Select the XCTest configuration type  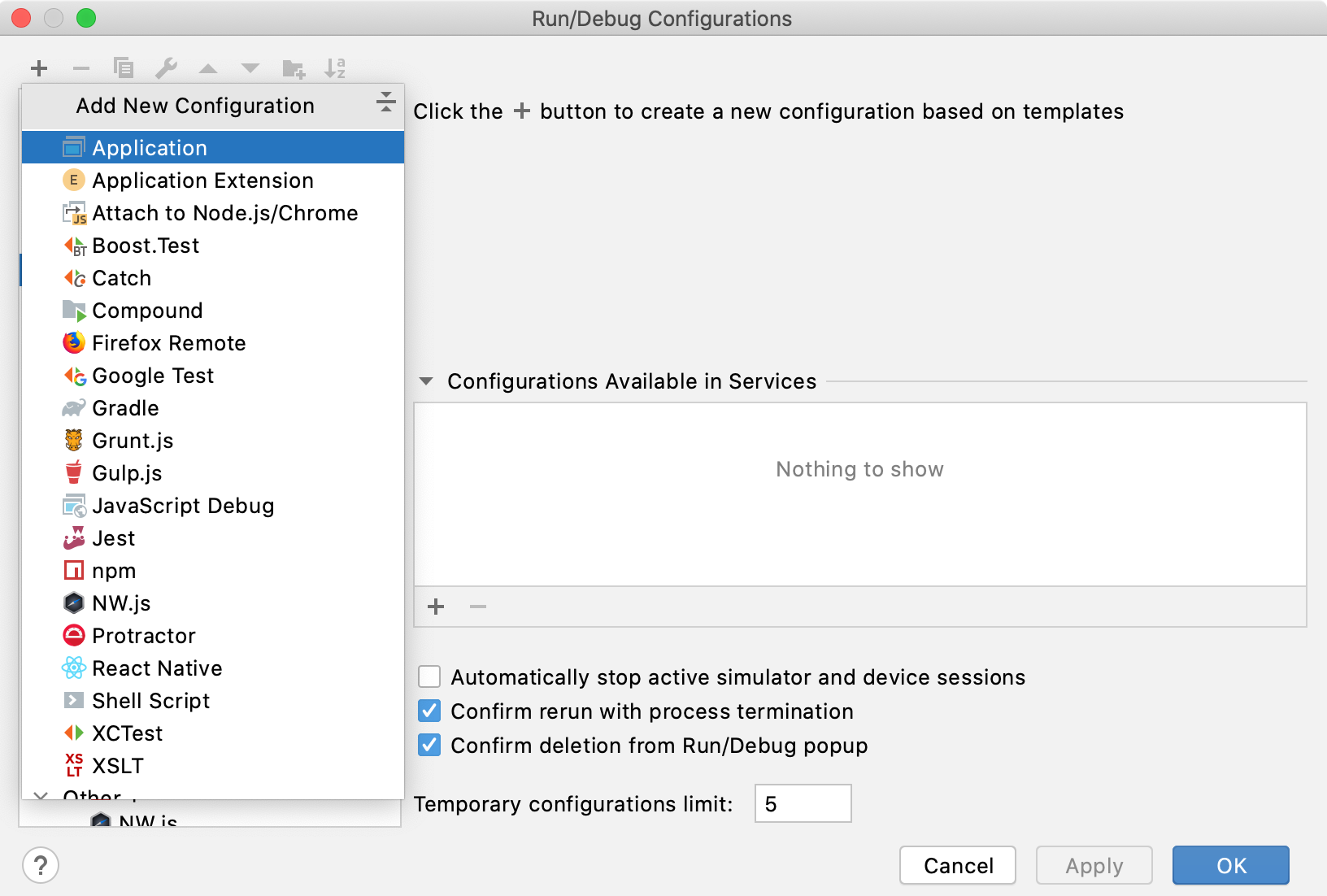click(213, 733)
